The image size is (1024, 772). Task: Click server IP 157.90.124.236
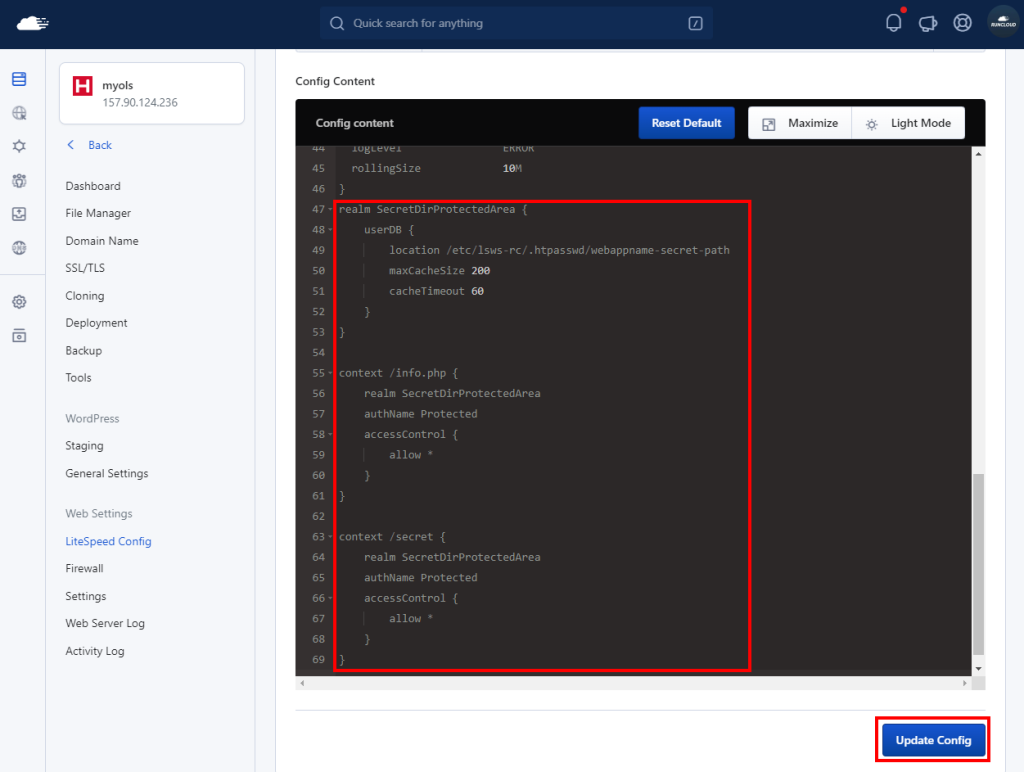coord(140,103)
